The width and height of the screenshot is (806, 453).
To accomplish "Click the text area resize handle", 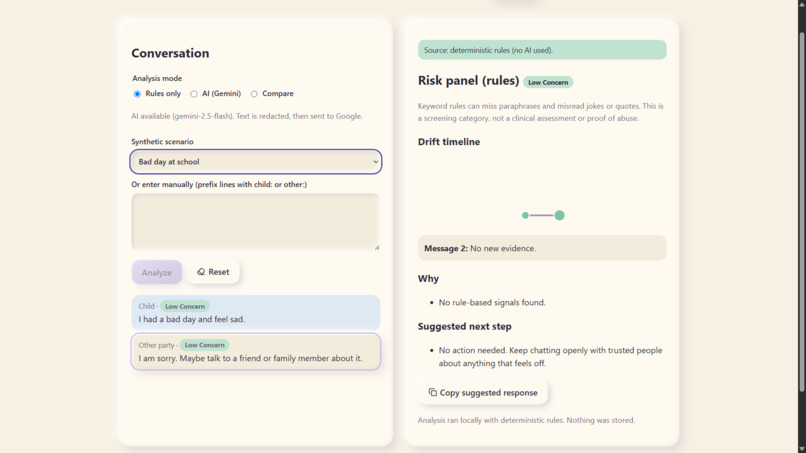I will click(x=377, y=247).
